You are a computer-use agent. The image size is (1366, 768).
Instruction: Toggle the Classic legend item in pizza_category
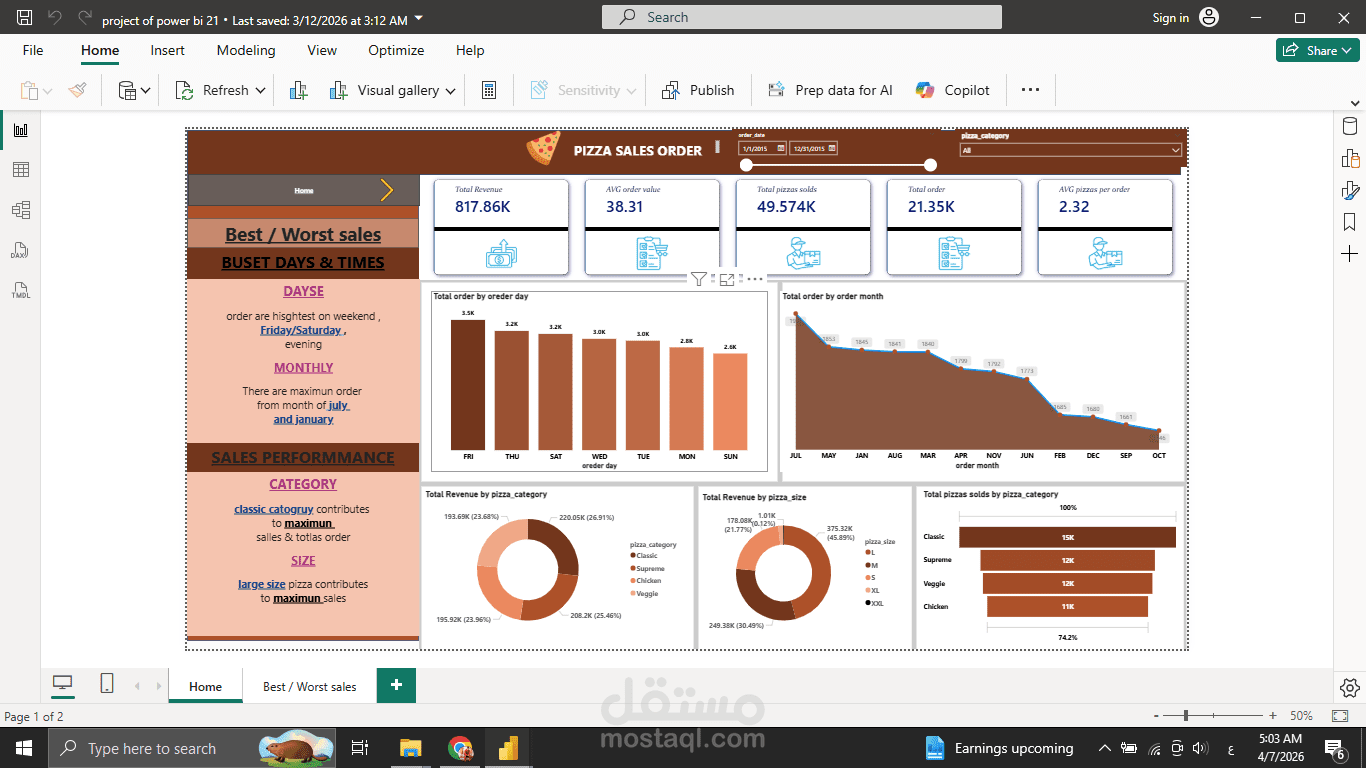tap(644, 555)
